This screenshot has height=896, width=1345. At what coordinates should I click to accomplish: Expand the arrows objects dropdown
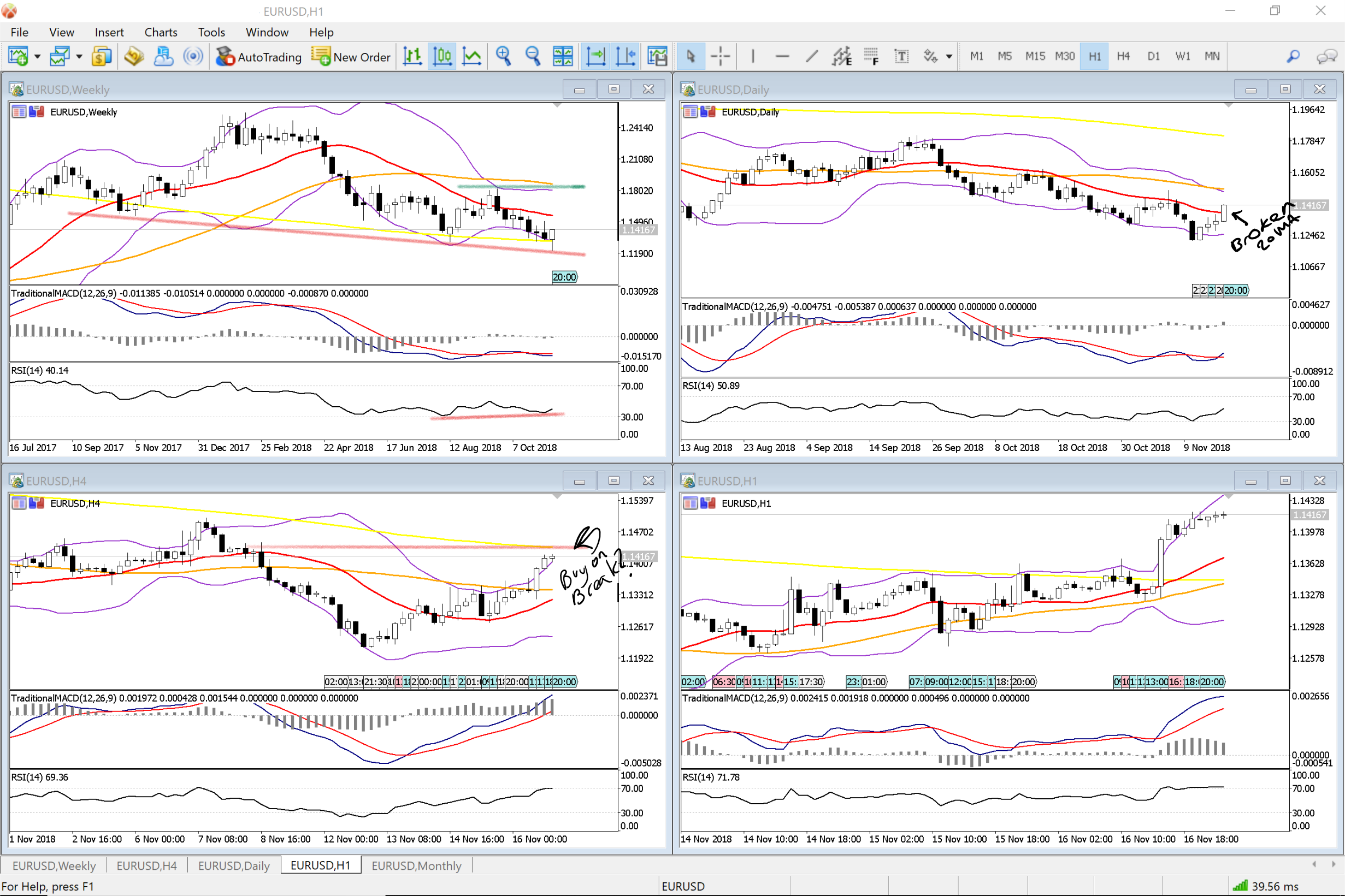click(949, 57)
